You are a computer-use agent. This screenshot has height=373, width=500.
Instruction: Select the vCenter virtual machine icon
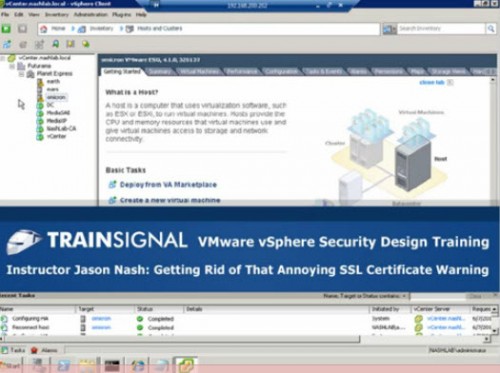tap(40, 136)
